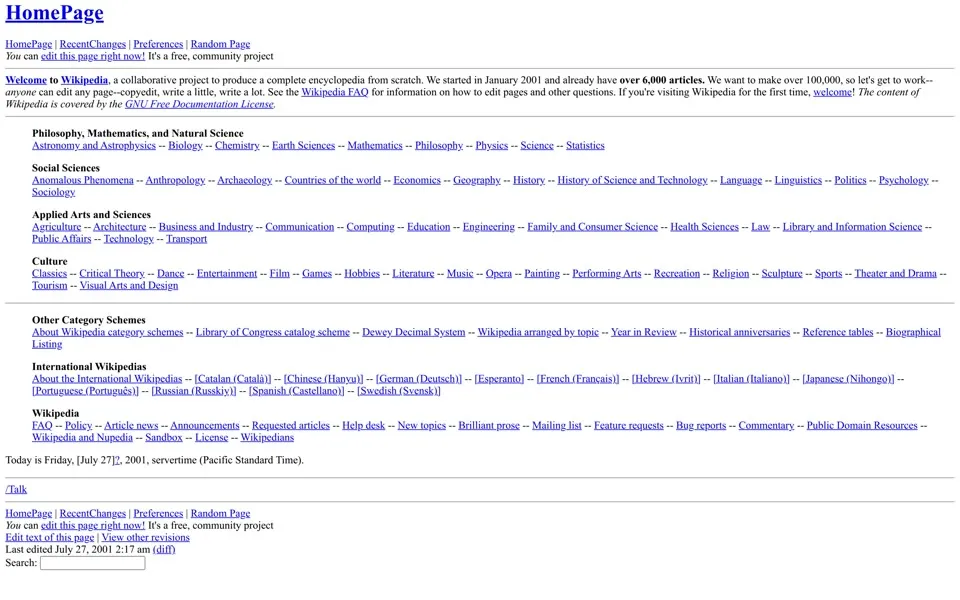Open View other revisions link
960x600 pixels.
point(145,537)
